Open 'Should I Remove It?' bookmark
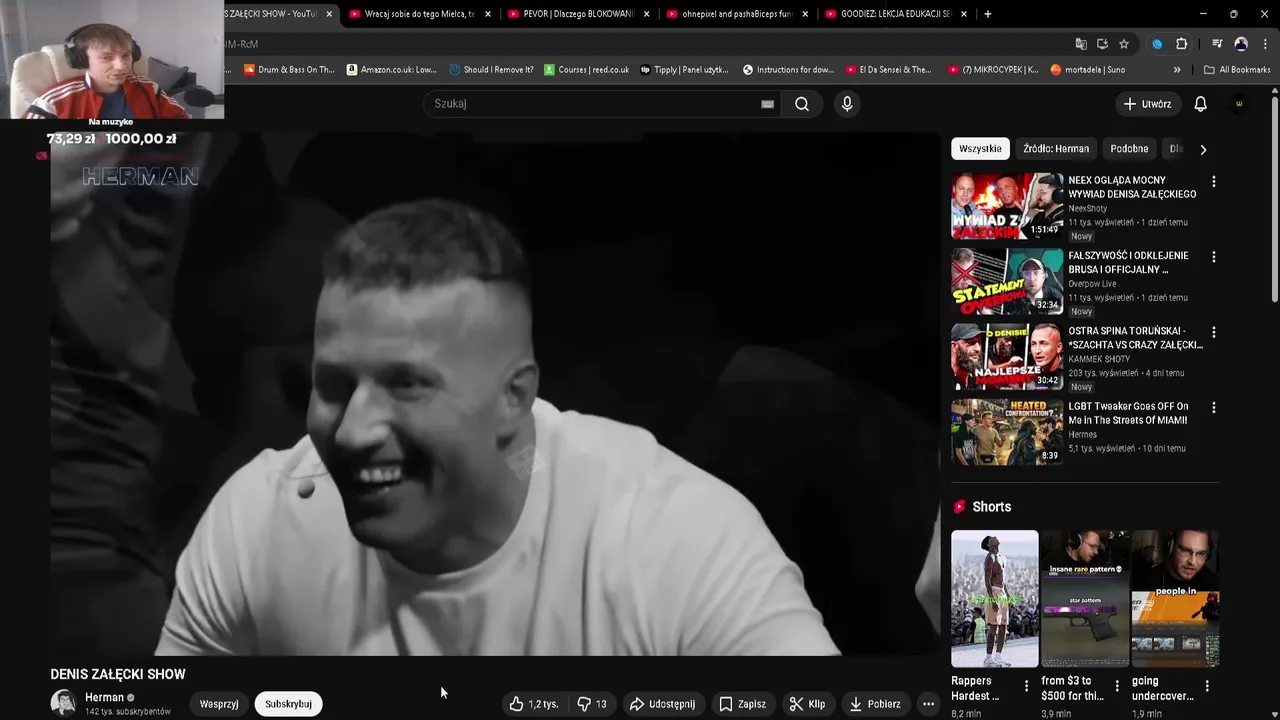The width and height of the screenshot is (1280, 720). pyautogui.click(x=491, y=70)
